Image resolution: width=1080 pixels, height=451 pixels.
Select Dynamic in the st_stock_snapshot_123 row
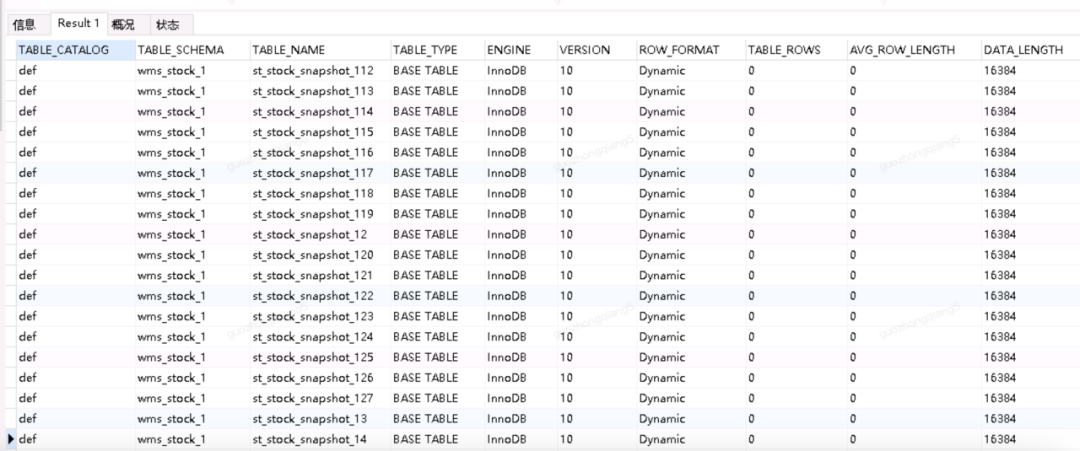point(690,316)
